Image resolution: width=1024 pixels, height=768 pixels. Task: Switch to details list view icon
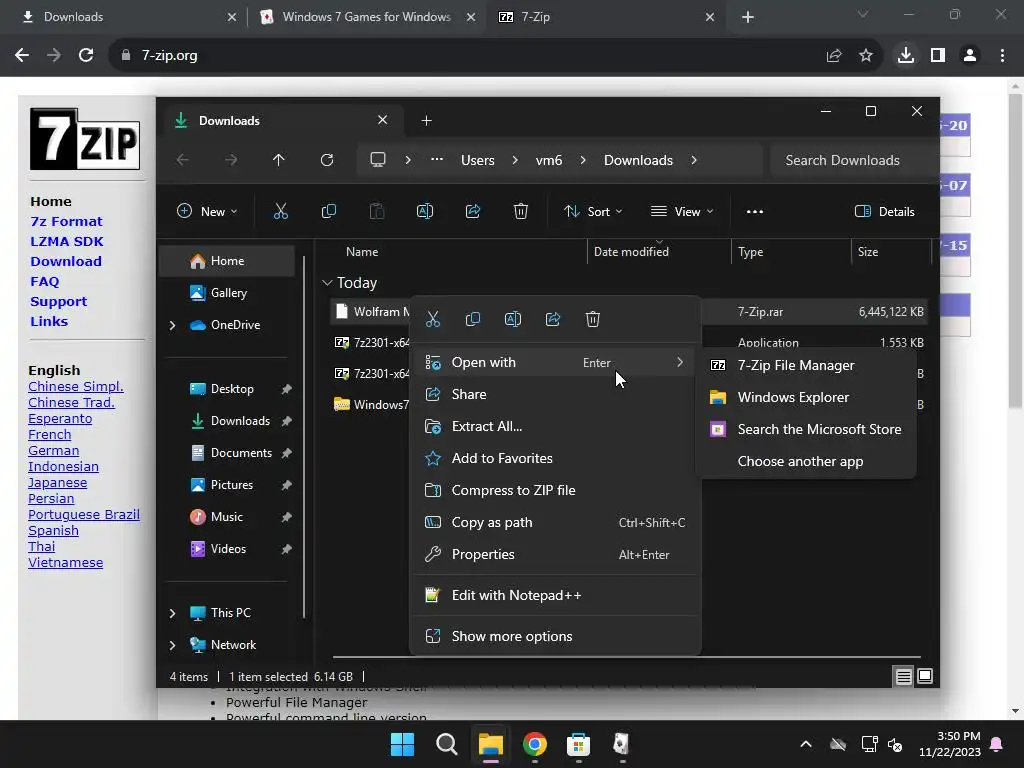pos(903,677)
